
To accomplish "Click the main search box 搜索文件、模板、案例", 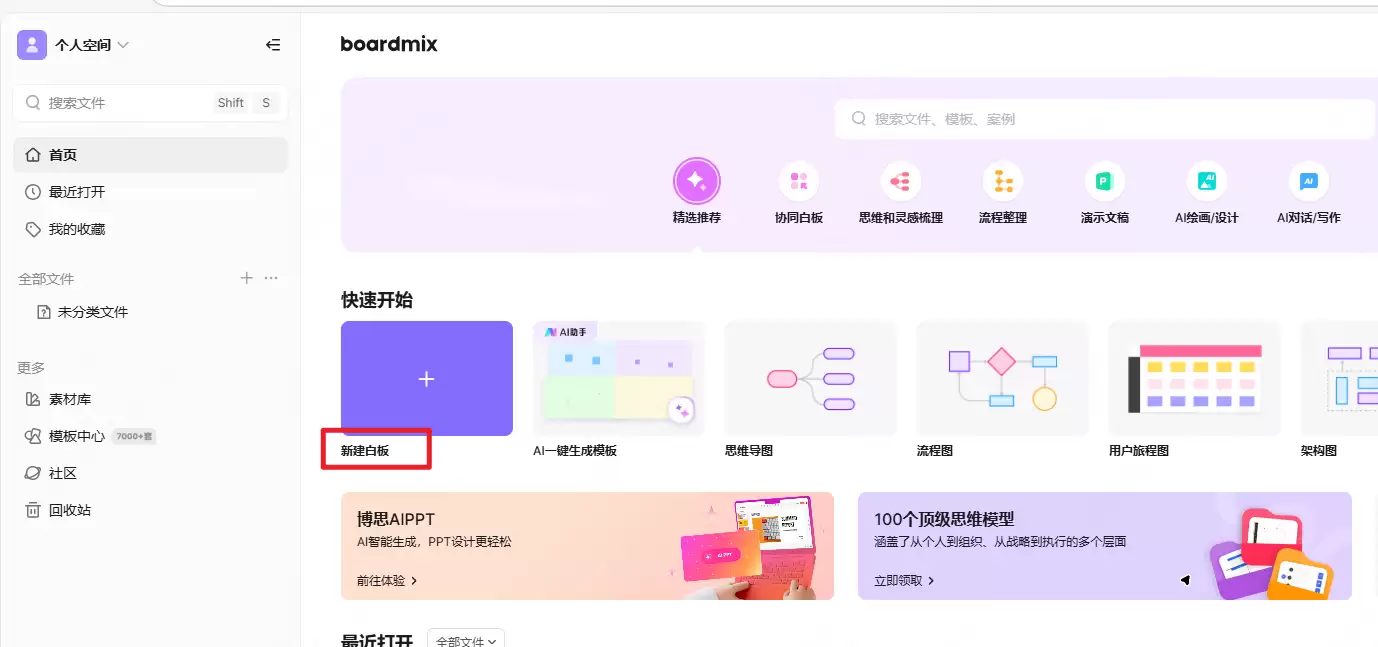I will click(1105, 119).
